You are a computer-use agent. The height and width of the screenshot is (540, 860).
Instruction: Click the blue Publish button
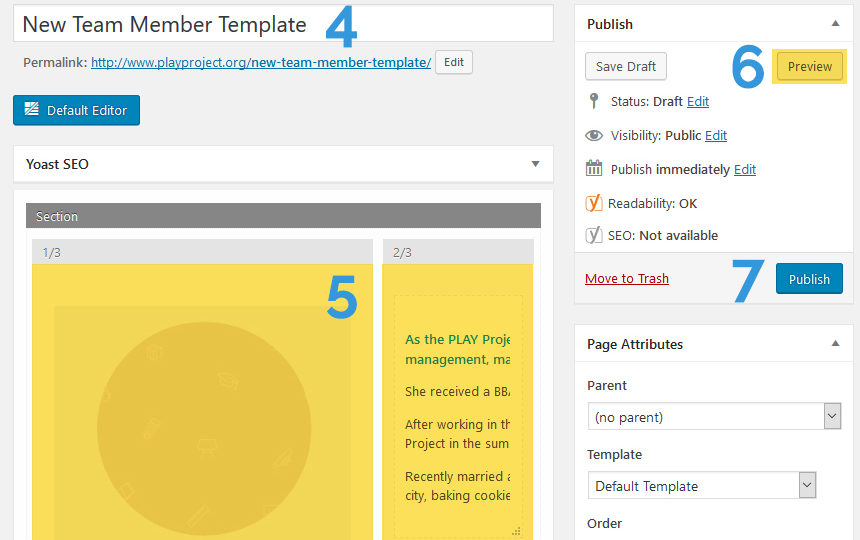[x=809, y=278]
